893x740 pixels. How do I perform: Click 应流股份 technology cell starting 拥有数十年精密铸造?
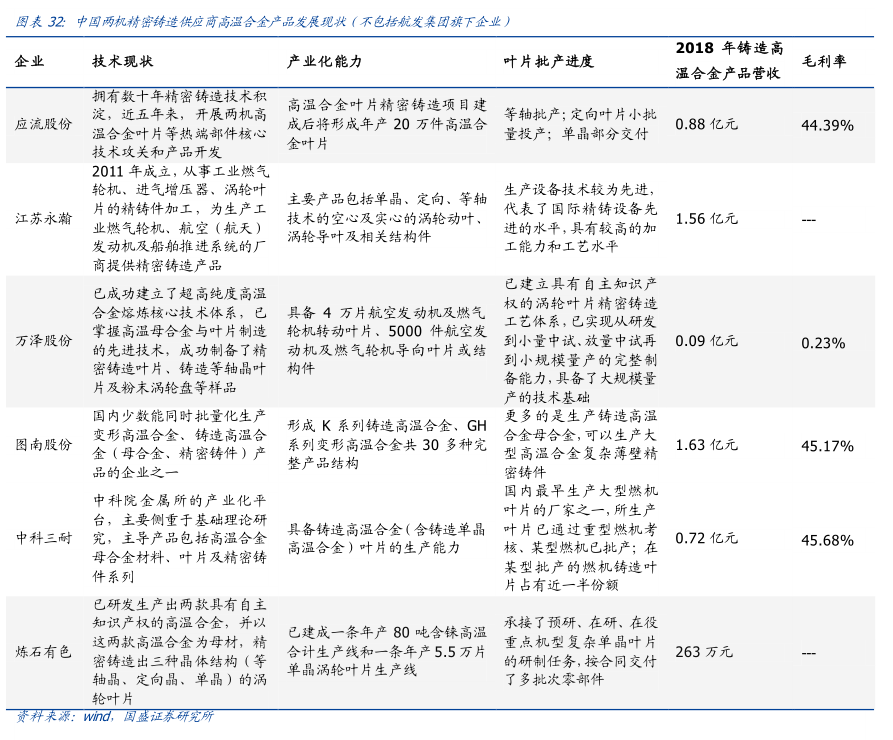pos(179,124)
